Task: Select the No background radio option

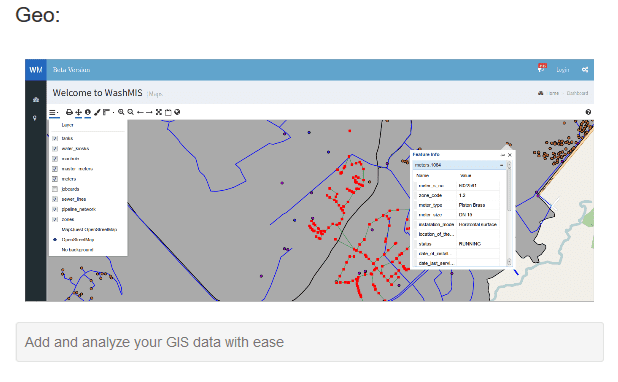Action: (x=55, y=250)
